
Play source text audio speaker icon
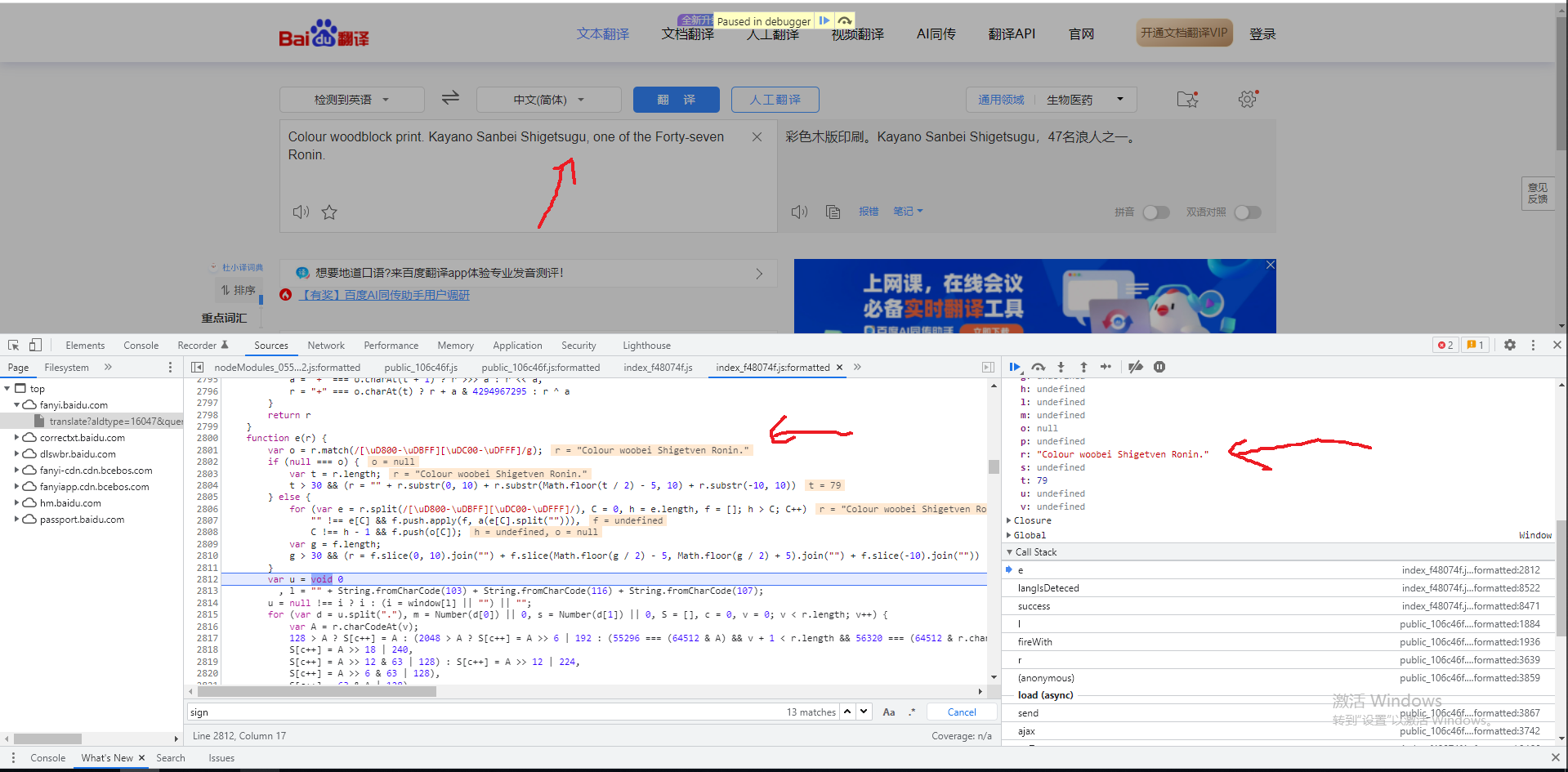point(301,212)
